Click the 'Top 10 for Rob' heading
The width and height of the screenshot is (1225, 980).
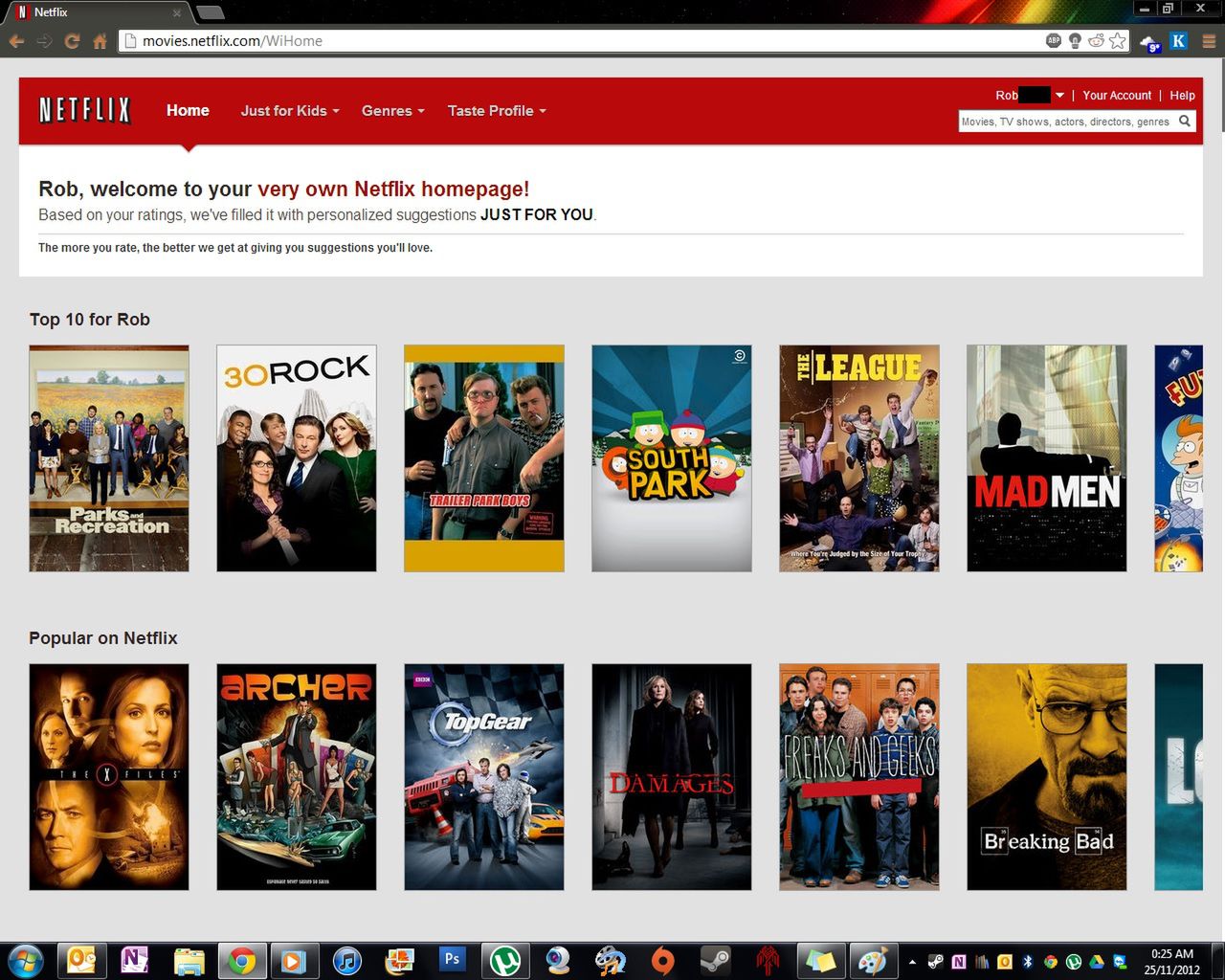click(x=90, y=320)
